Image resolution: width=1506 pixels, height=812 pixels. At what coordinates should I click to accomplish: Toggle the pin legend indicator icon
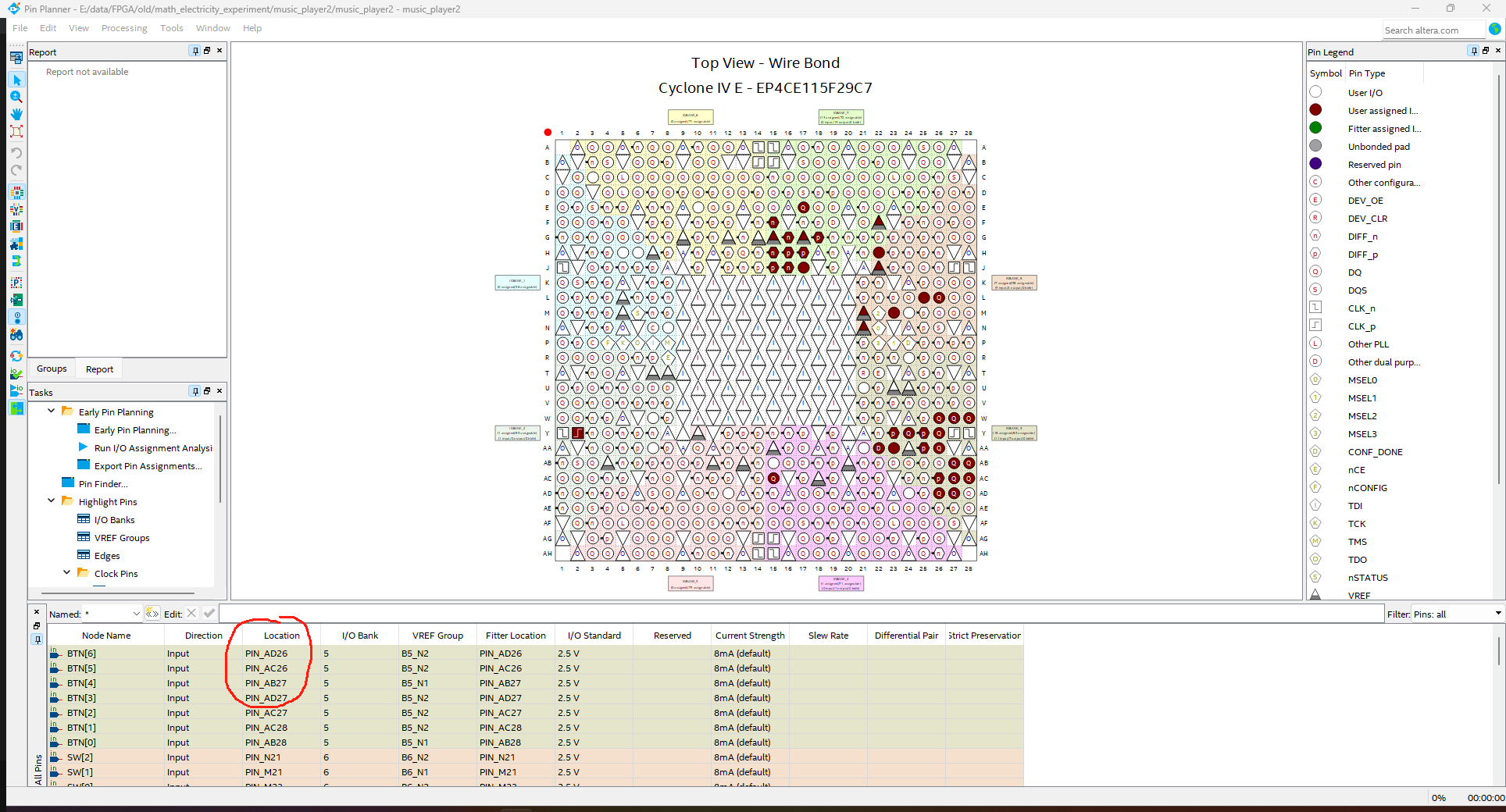pos(16,317)
